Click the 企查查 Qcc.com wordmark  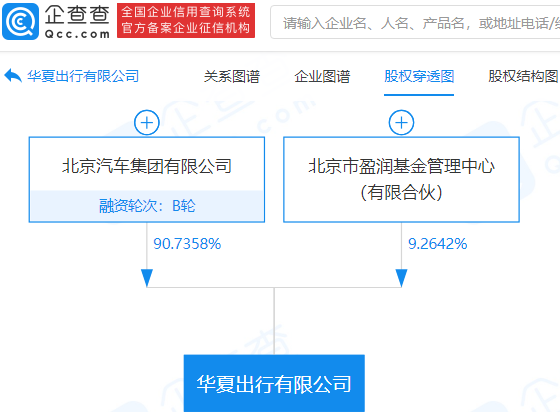pos(77,22)
